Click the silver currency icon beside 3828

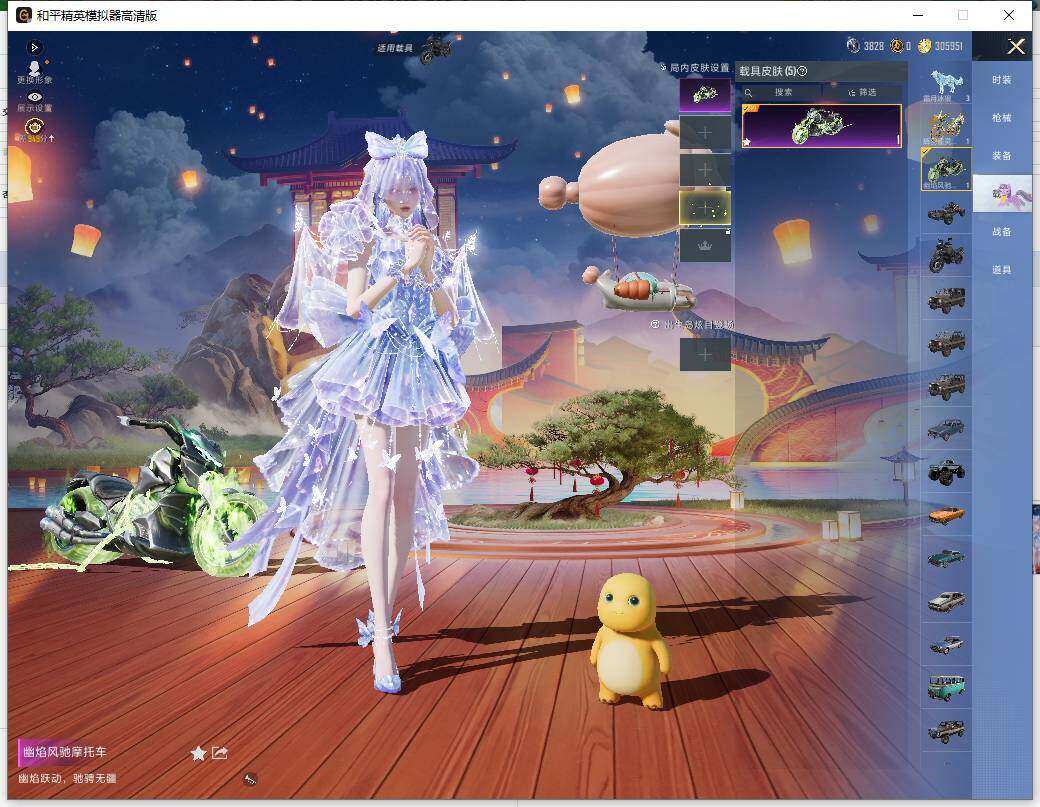point(853,46)
